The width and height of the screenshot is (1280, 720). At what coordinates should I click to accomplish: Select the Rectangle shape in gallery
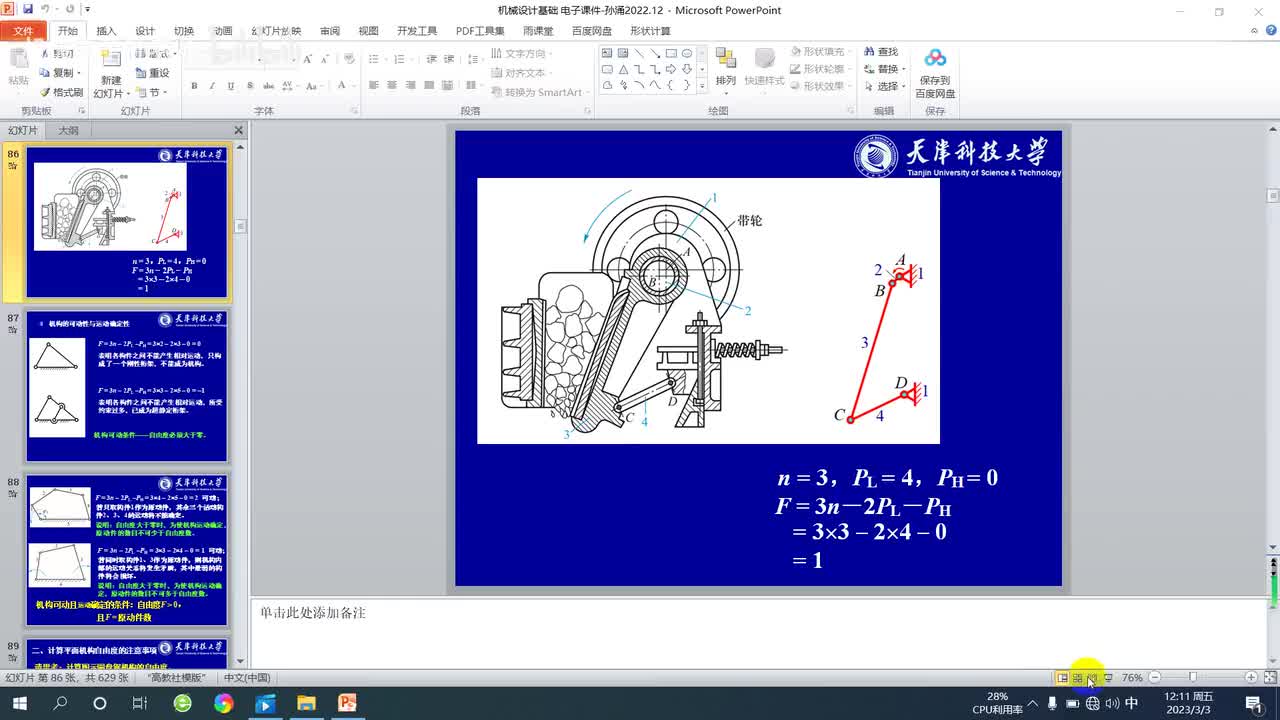click(x=672, y=54)
